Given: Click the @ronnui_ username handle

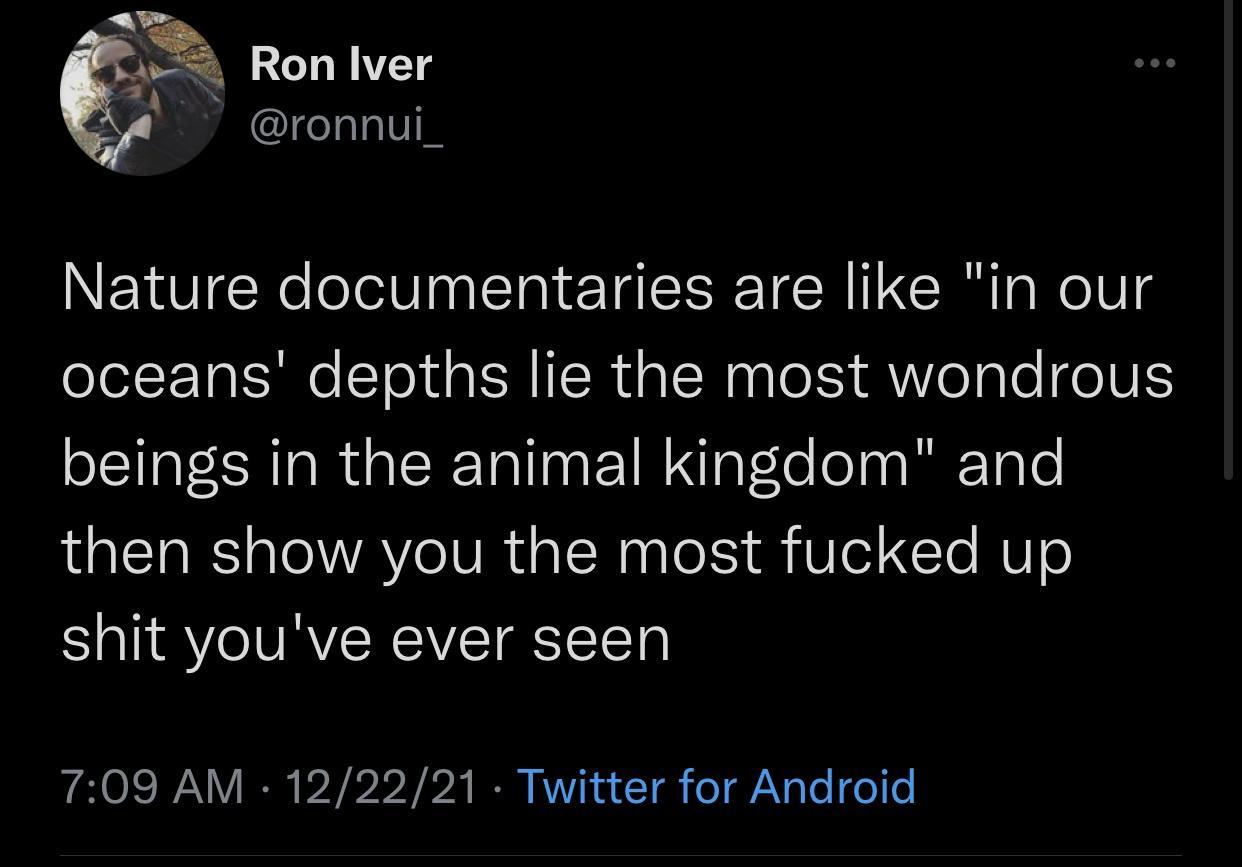Looking at the screenshot, I should tap(346, 127).
